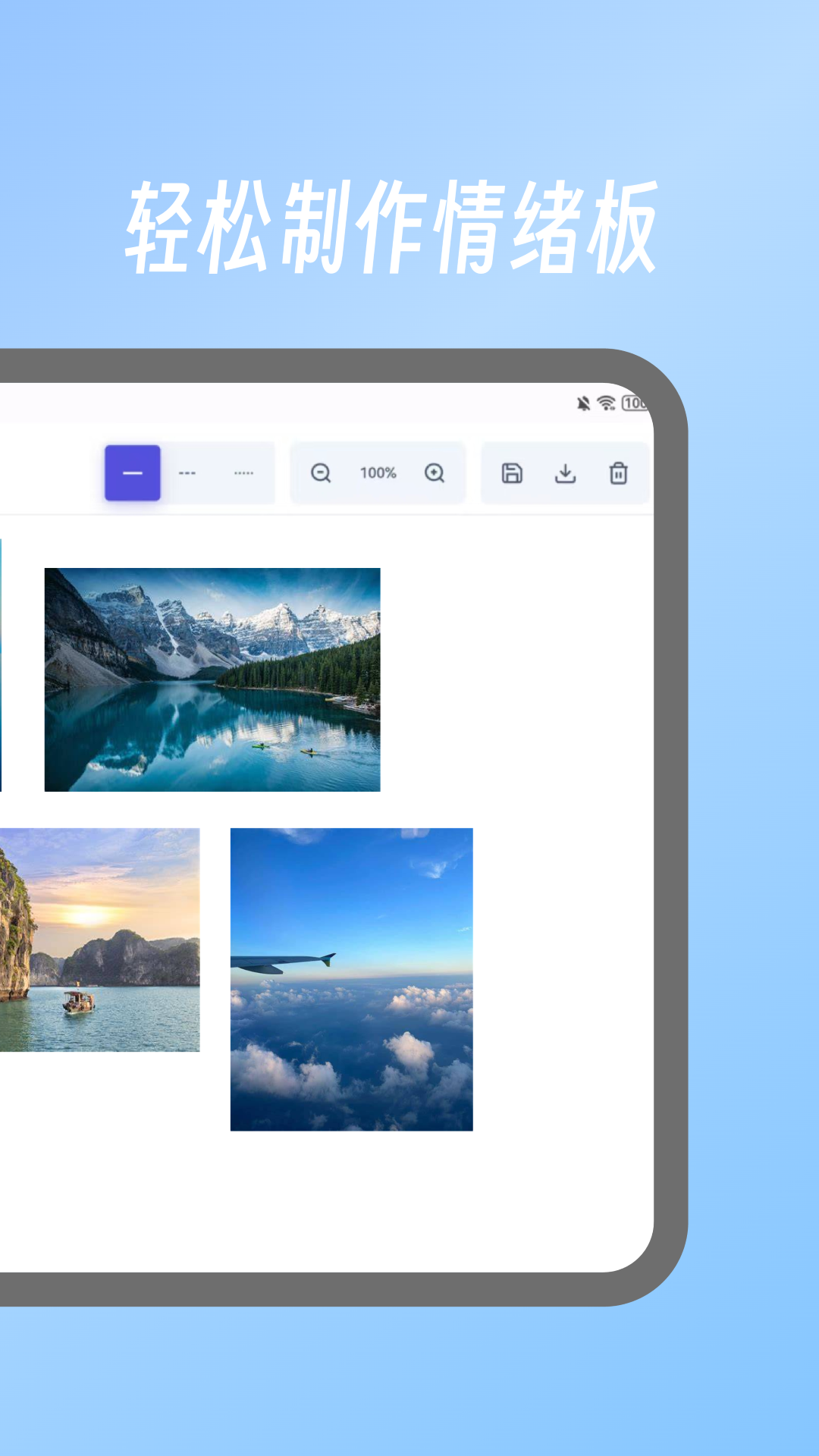Select the airplane wing clouds photo

[351, 979]
